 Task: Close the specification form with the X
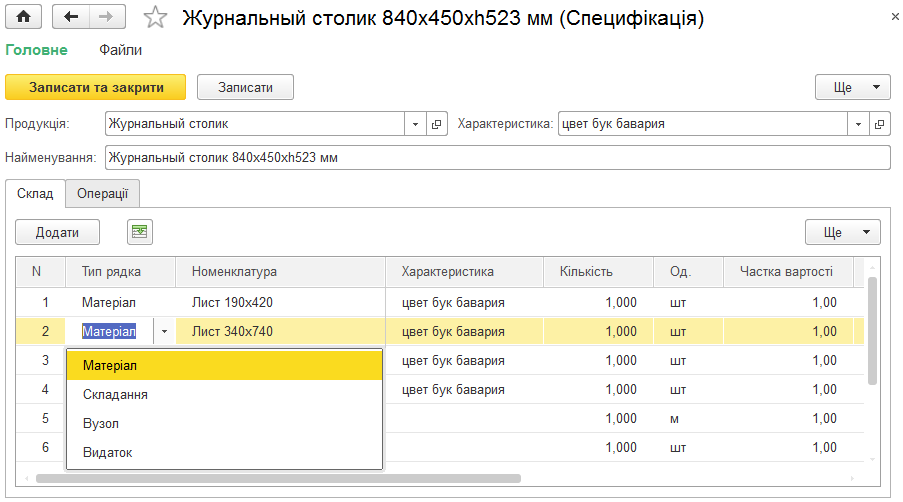pos(895,17)
